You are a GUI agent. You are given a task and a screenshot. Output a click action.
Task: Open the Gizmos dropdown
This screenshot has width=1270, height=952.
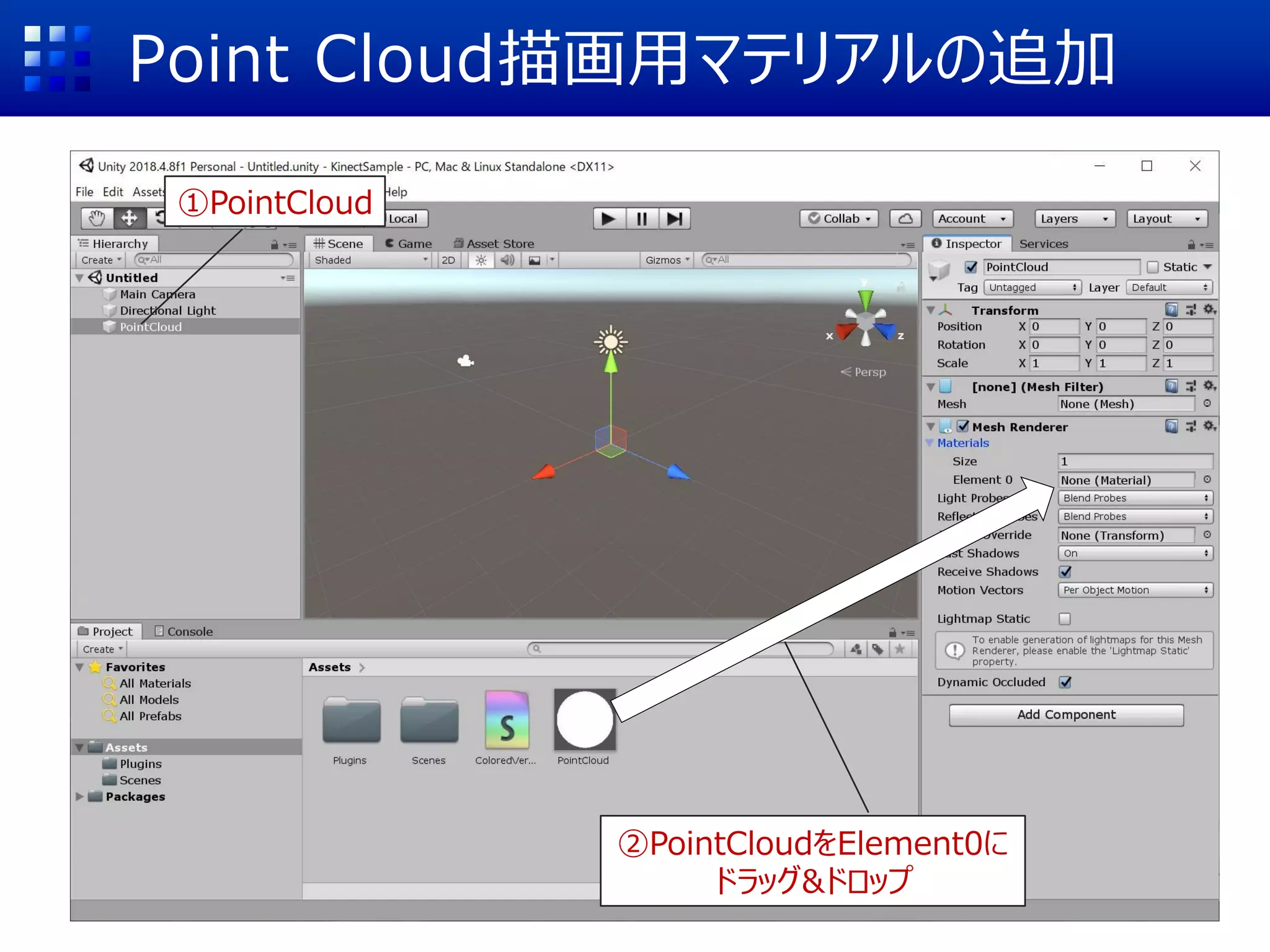(x=667, y=260)
